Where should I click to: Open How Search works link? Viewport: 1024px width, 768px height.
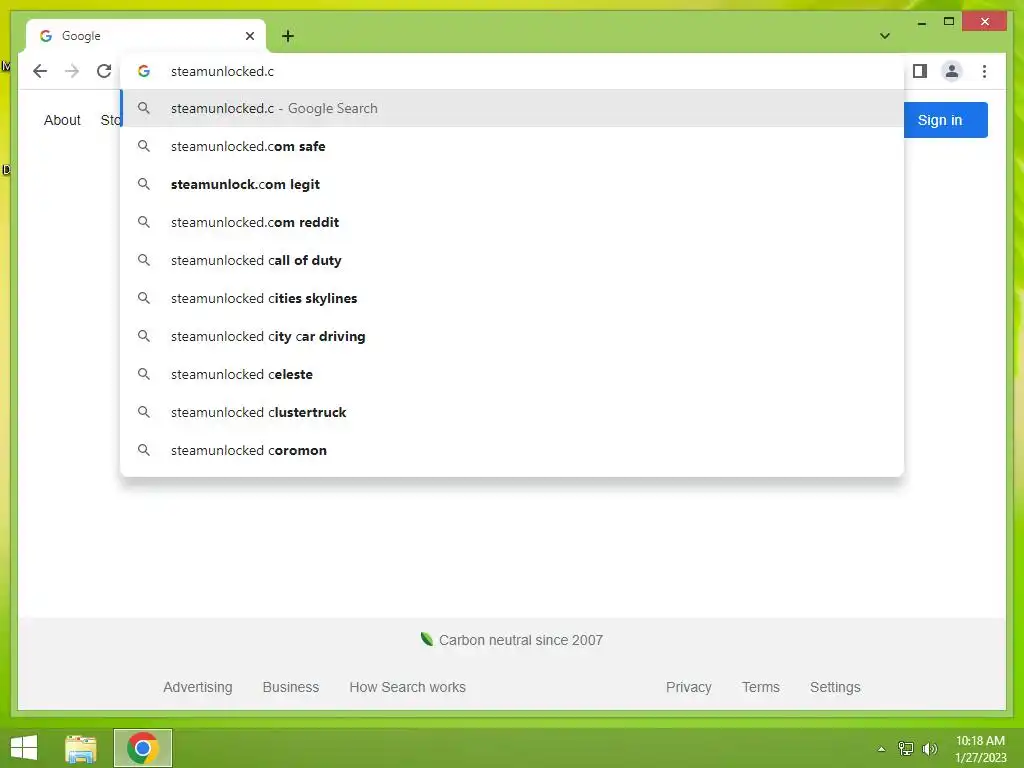pyautogui.click(x=408, y=687)
